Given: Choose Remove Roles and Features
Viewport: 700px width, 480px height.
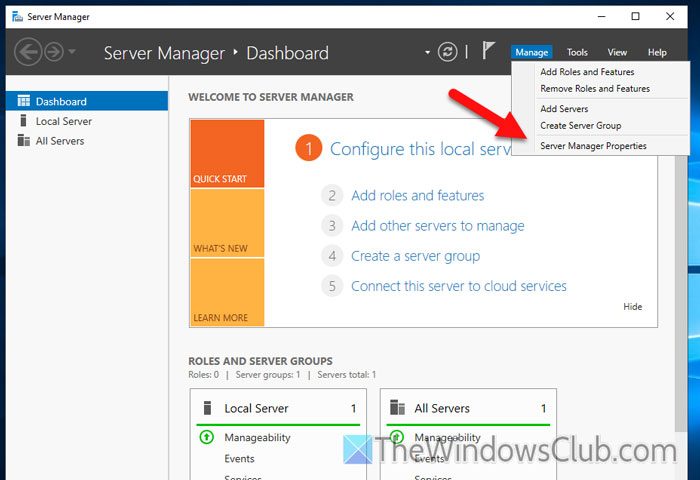Looking at the screenshot, I should click(600, 88).
